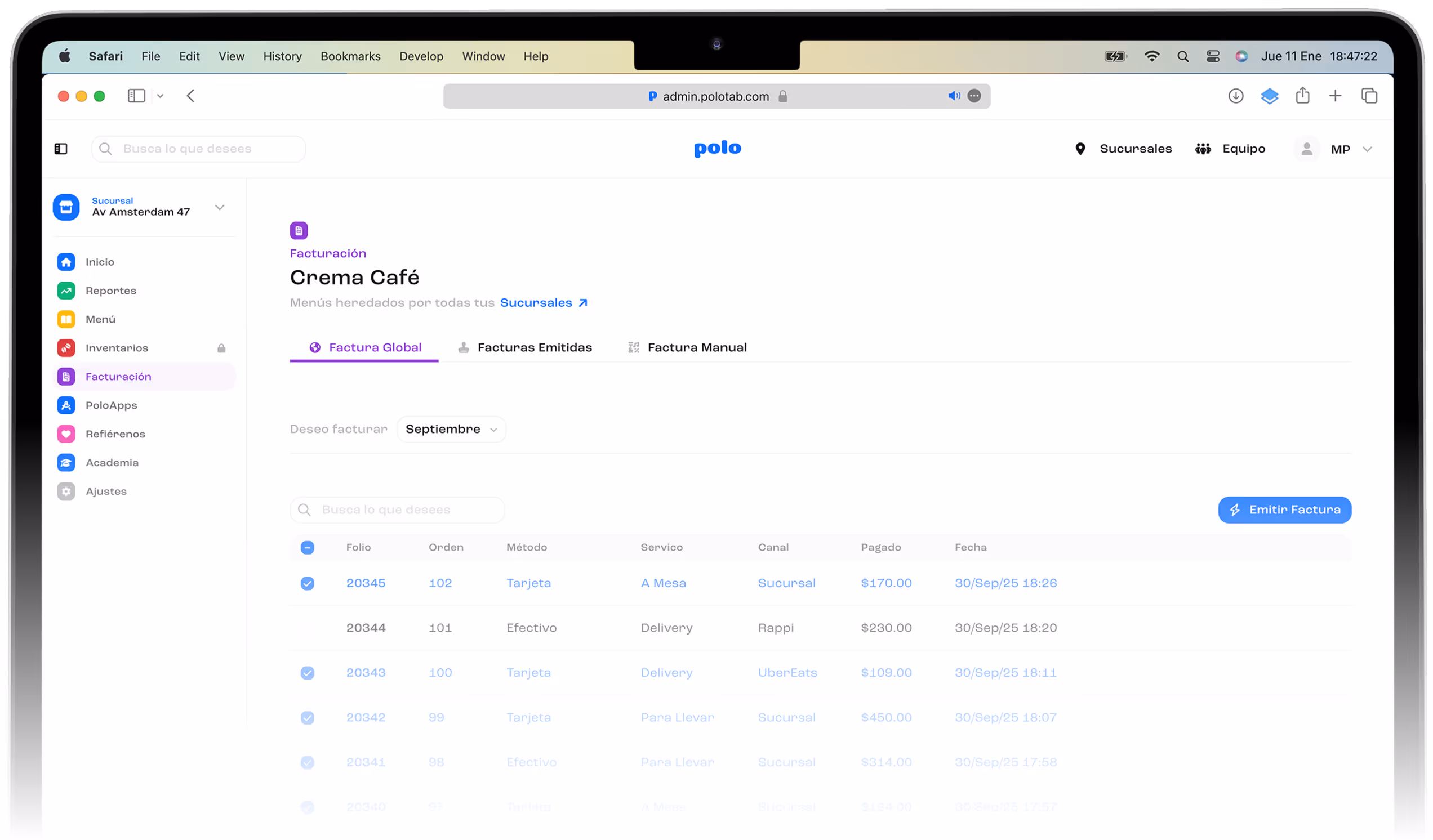Open the PoloApps sidebar icon

[66, 405]
